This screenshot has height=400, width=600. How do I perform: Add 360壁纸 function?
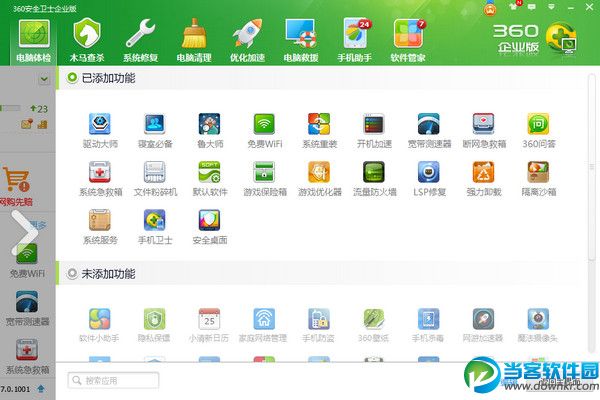pos(373,325)
